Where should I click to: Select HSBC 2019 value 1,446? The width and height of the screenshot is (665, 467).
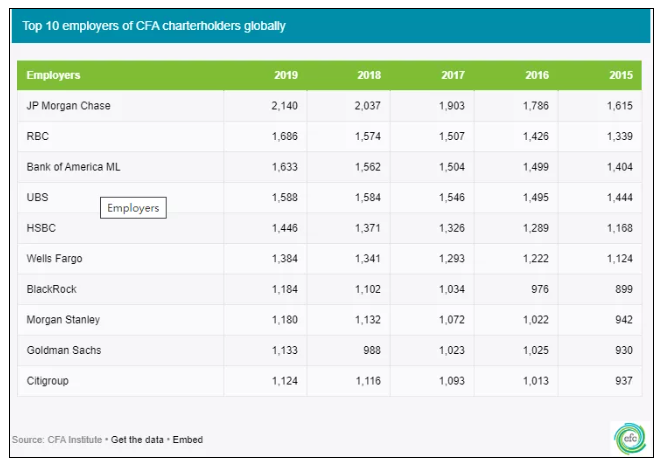point(285,228)
